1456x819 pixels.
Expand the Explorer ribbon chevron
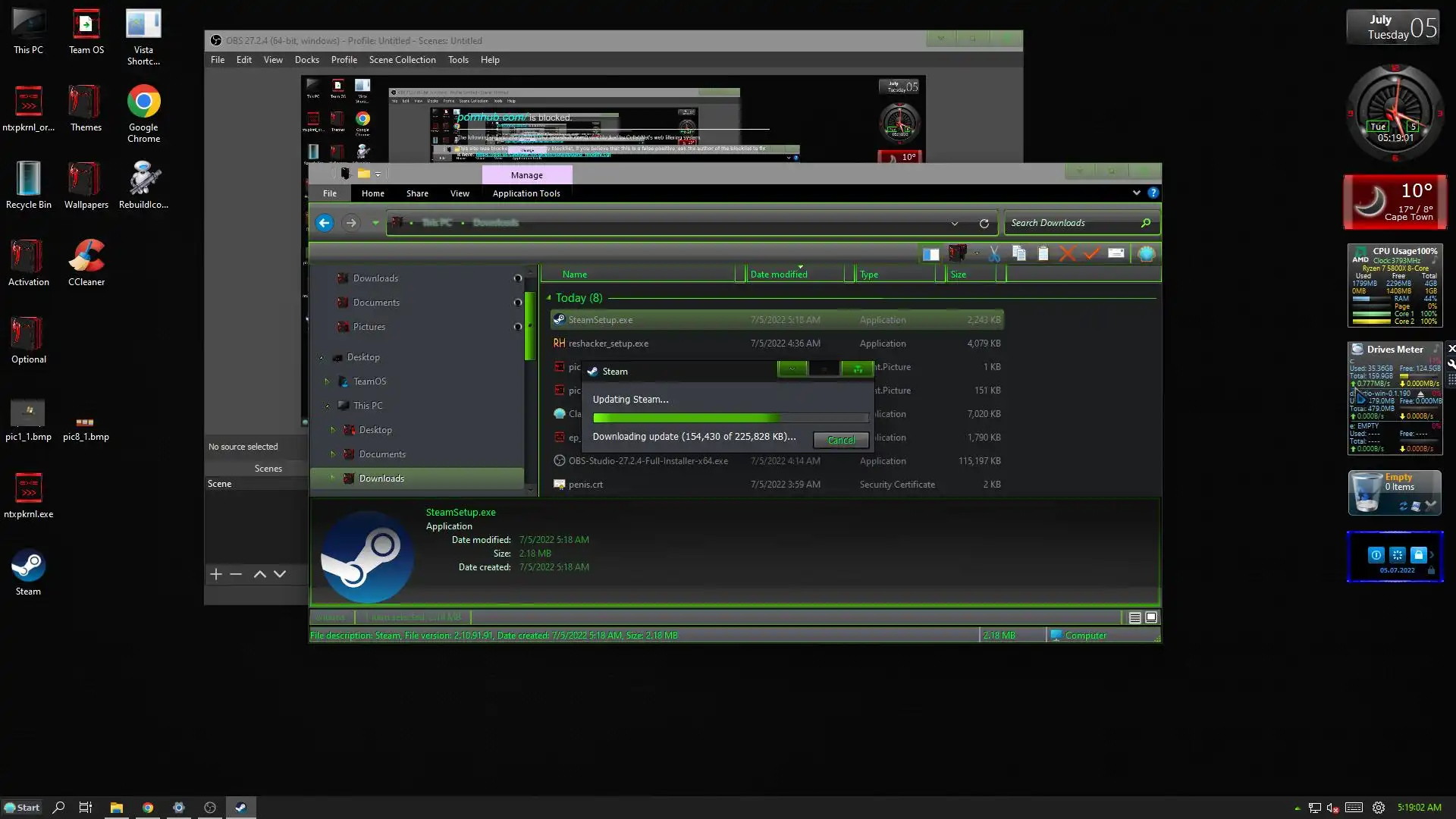[x=1136, y=193]
